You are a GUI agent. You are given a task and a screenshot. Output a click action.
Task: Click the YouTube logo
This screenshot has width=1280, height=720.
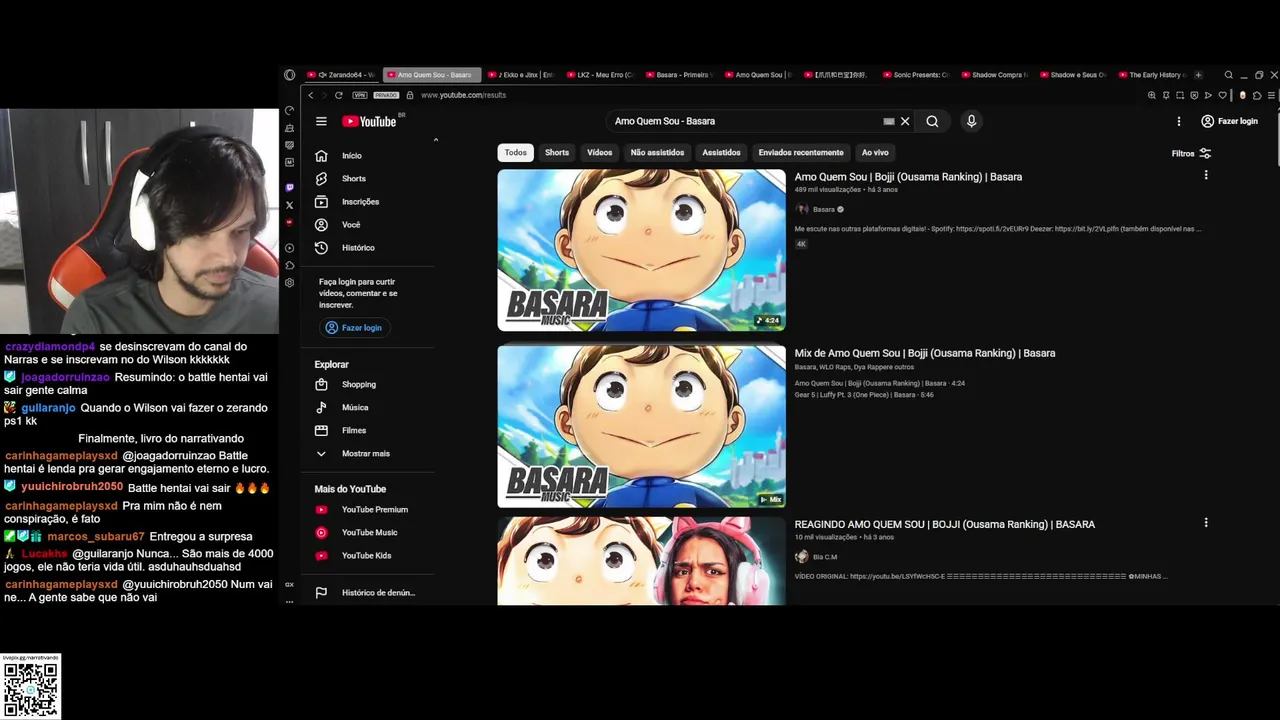[370, 121]
